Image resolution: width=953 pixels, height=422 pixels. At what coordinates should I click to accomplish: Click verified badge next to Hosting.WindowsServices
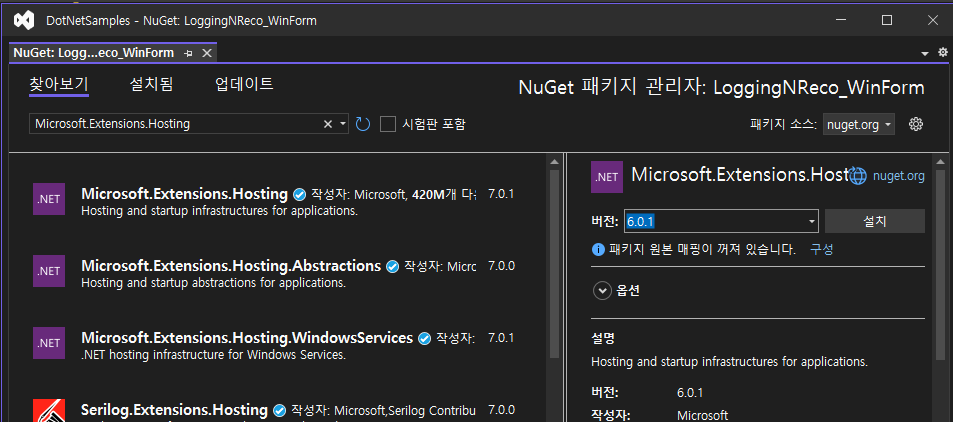pyautogui.click(x=425, y=338)
